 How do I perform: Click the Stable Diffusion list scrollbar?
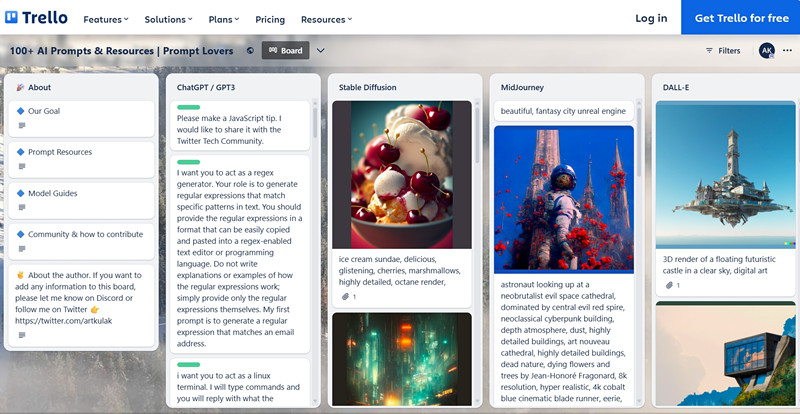click(x=477, y=135)
